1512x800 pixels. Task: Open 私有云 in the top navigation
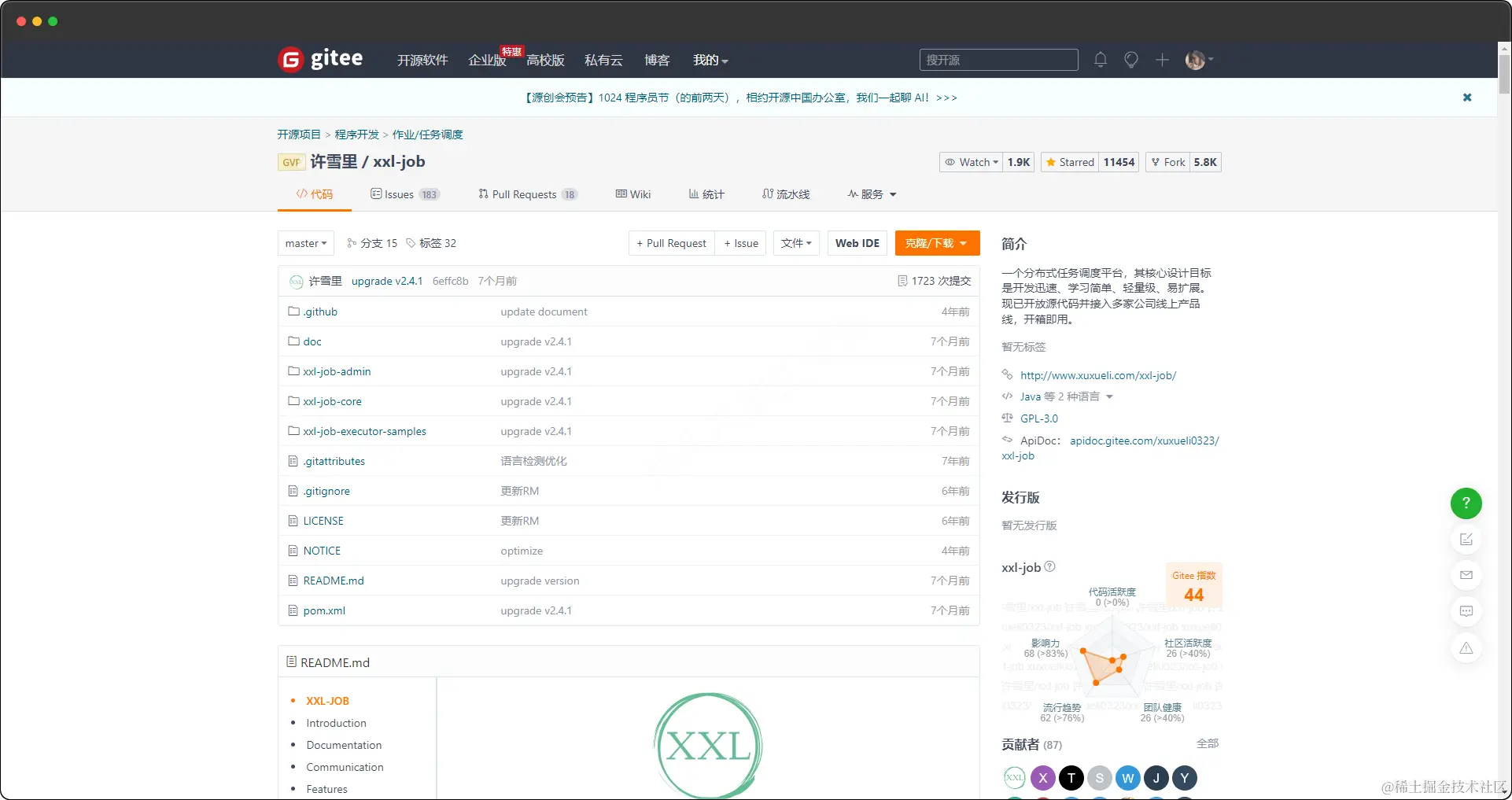(603, 60)
